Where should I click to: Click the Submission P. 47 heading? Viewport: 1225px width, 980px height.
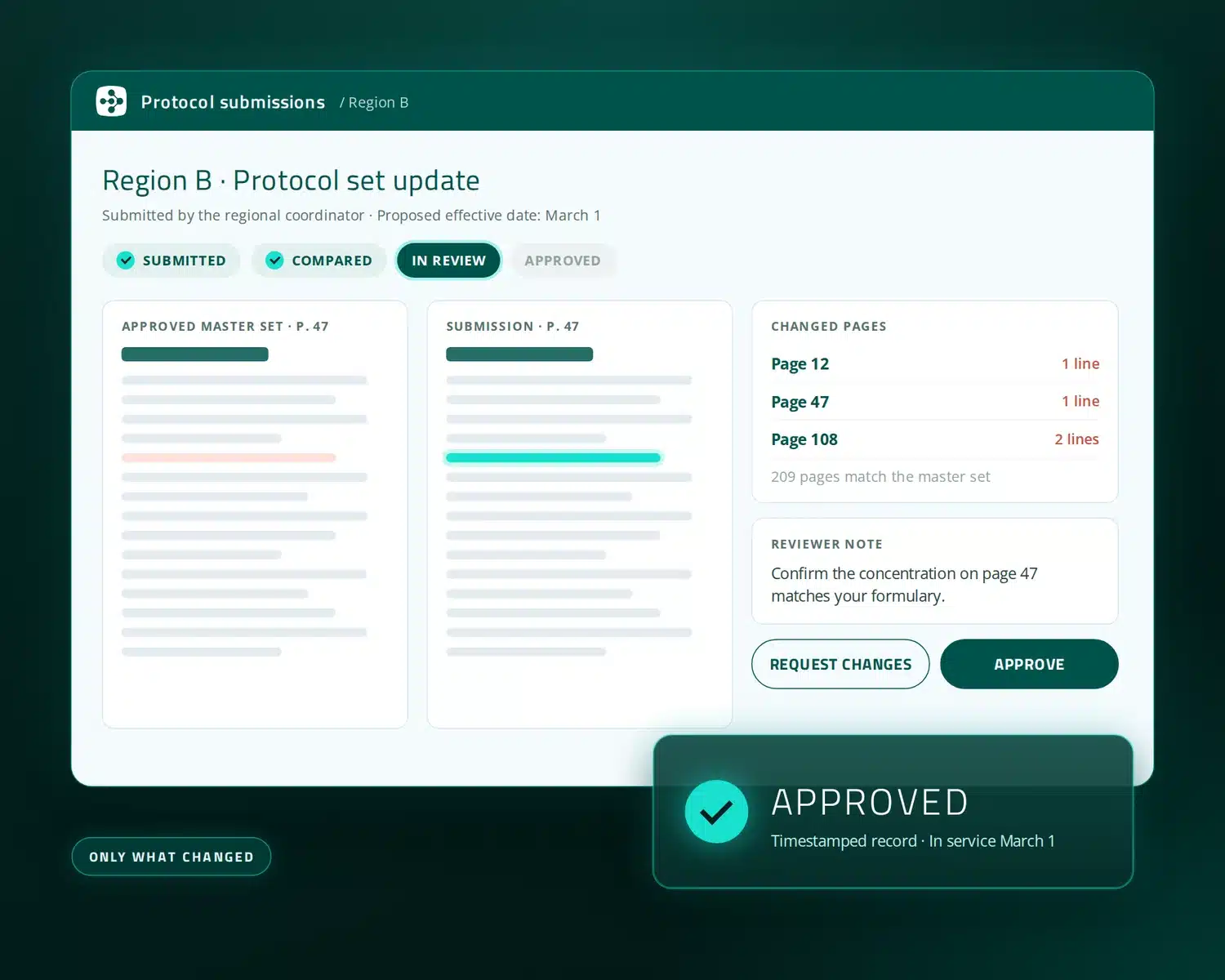[x=513, y=326]
